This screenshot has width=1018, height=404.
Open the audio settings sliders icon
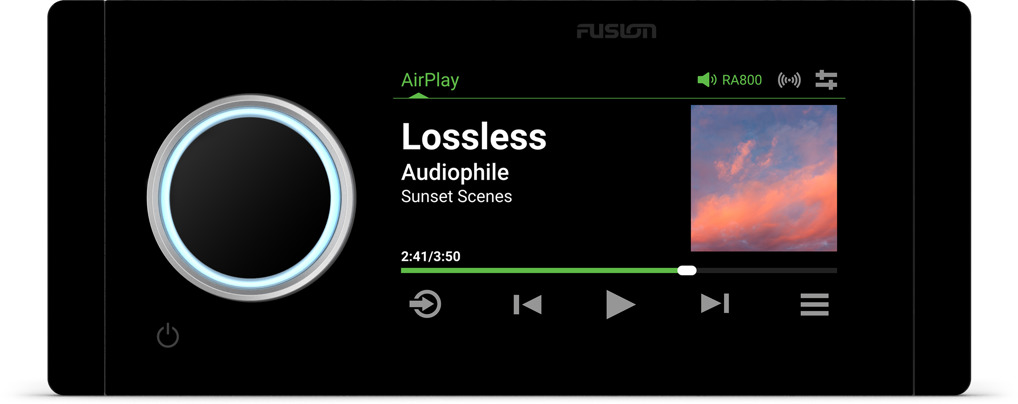click(x=826, y=80)
